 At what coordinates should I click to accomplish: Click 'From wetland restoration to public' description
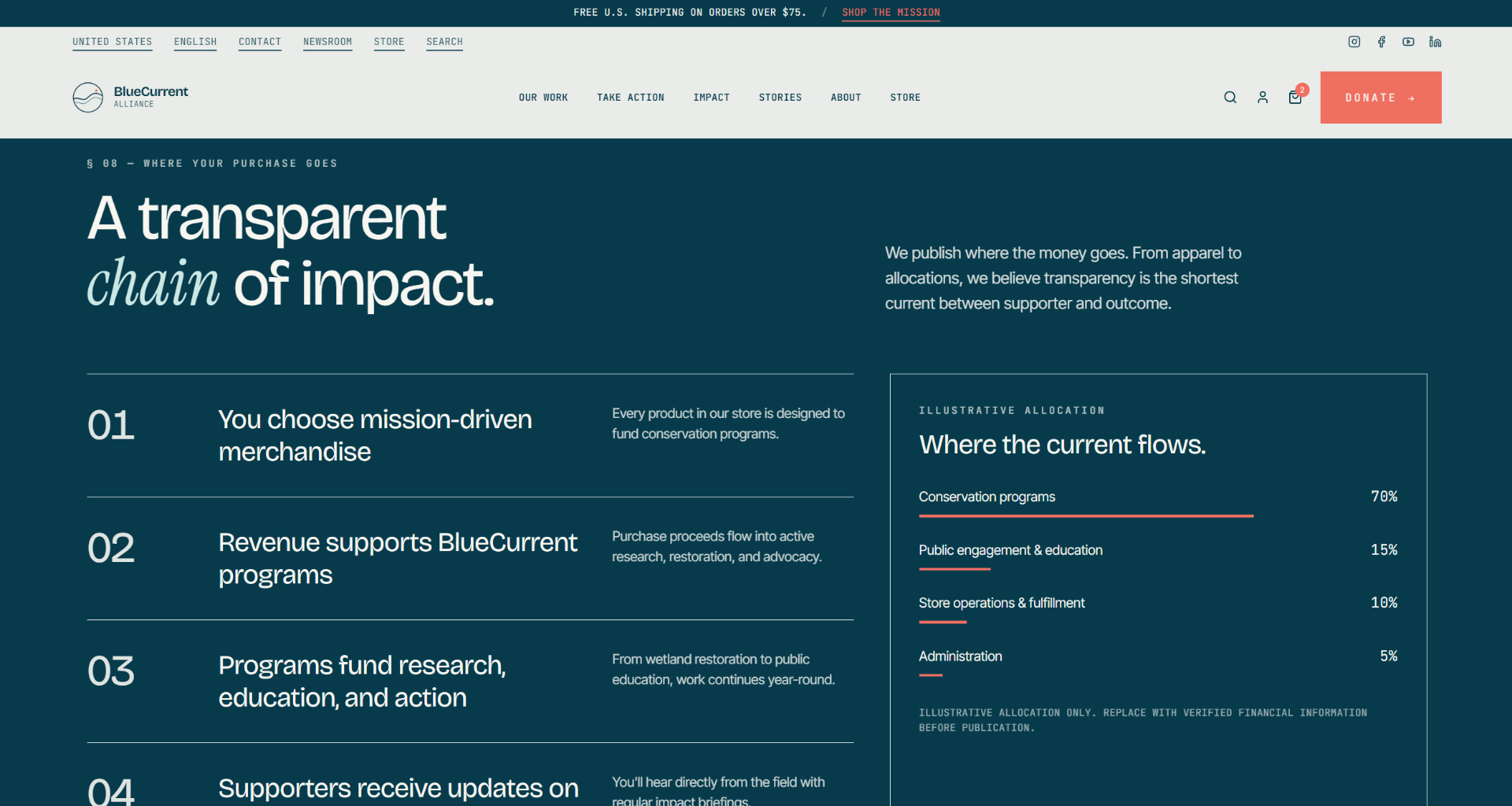point(723,669)
